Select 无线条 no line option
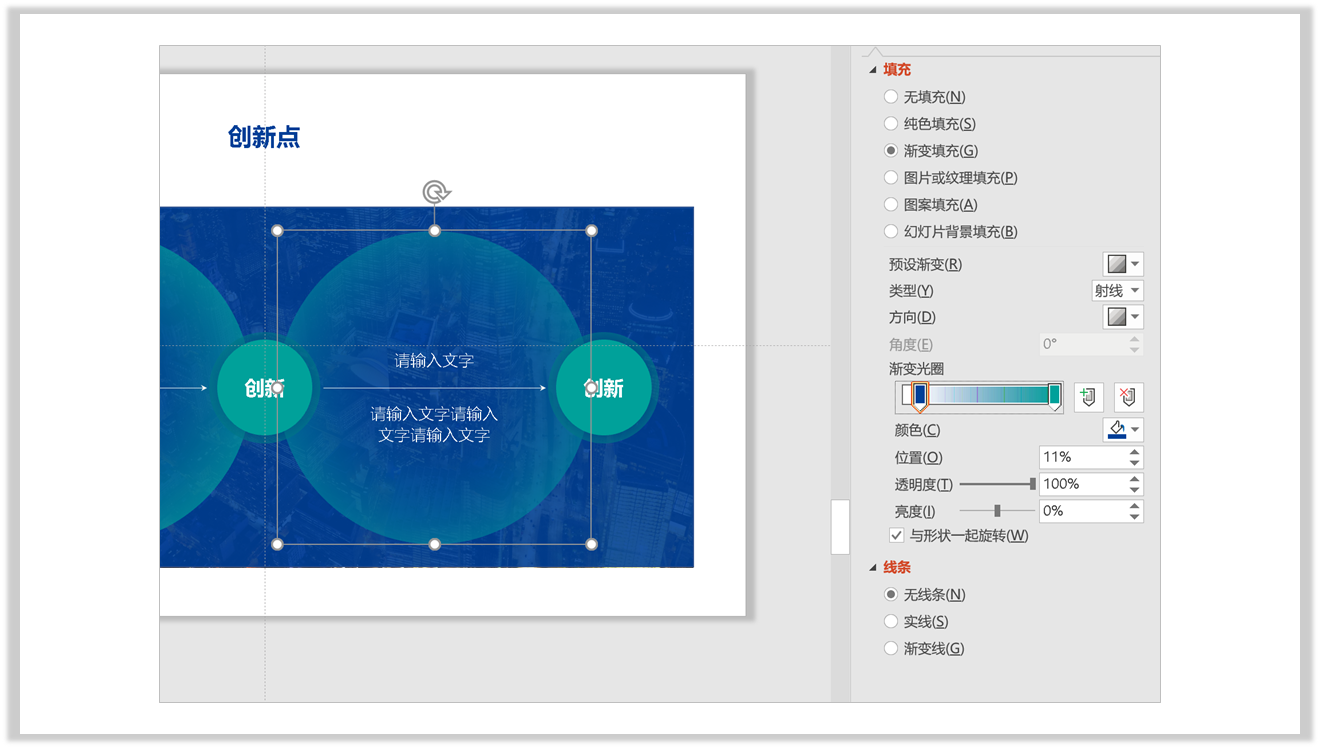 [891, 595]
